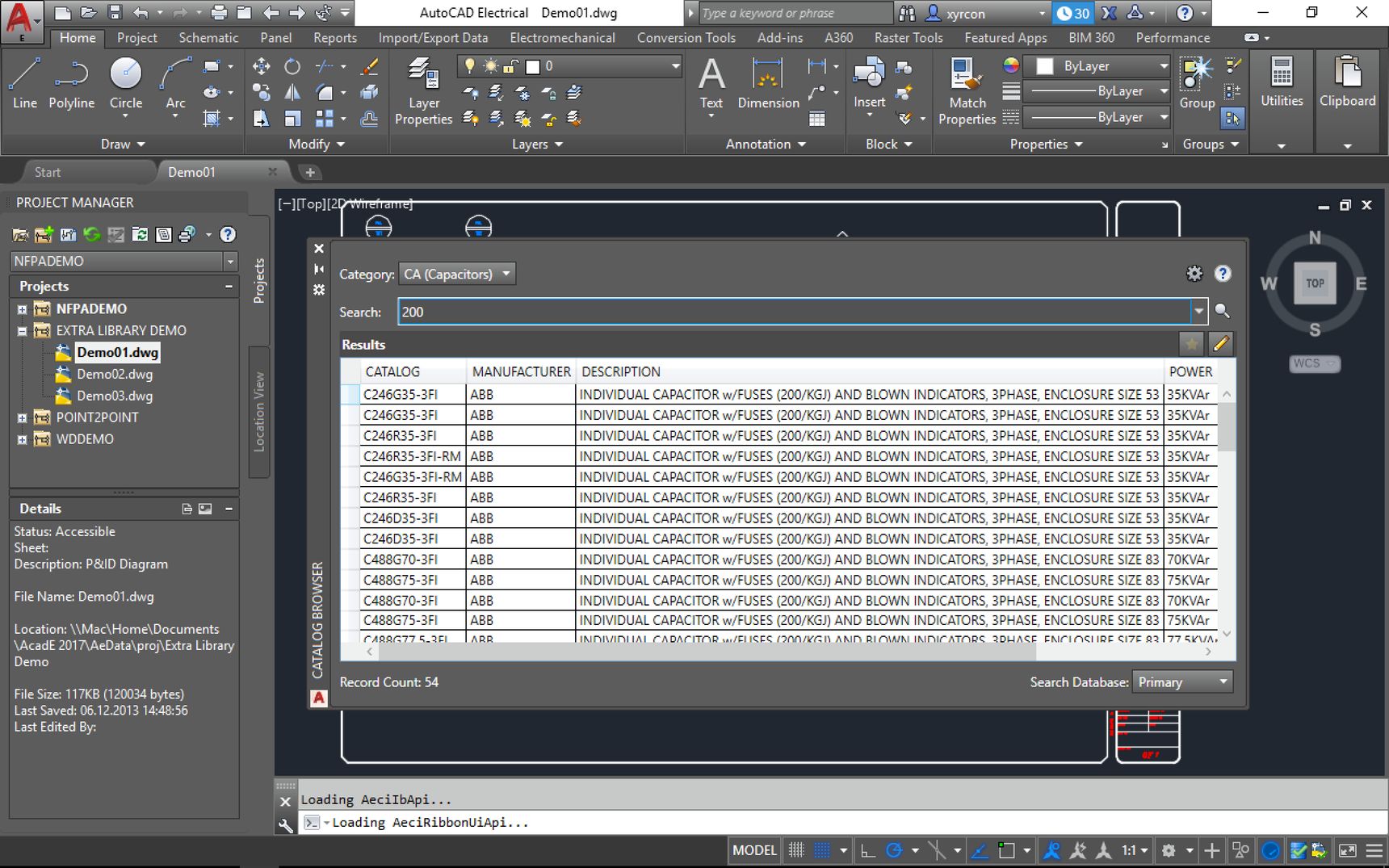Expand the NFPADEMO project tree node
The width and height of the screenshot is (1389, 868).
(x=22, y=309)
